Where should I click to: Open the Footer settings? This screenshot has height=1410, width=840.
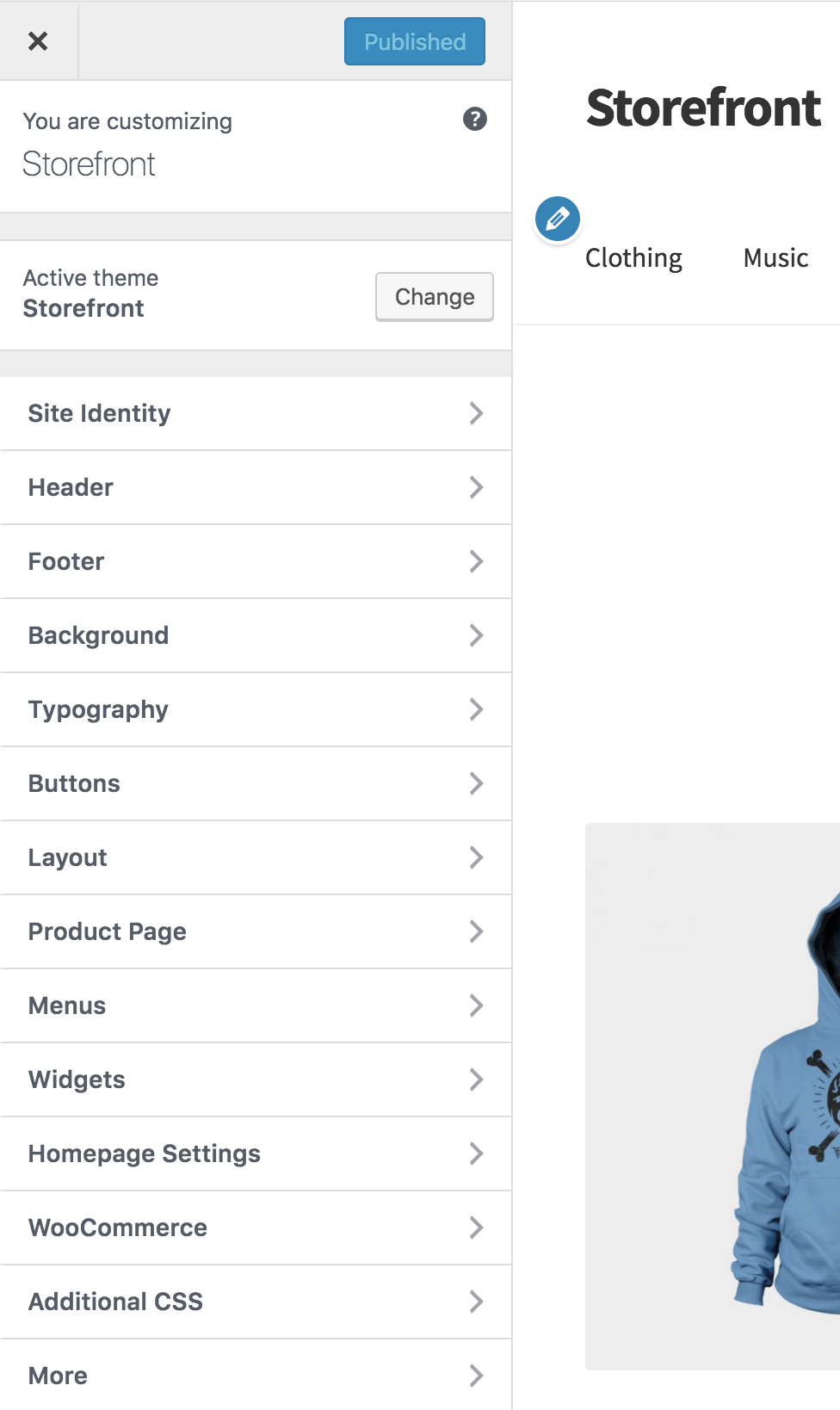[256, 561]
